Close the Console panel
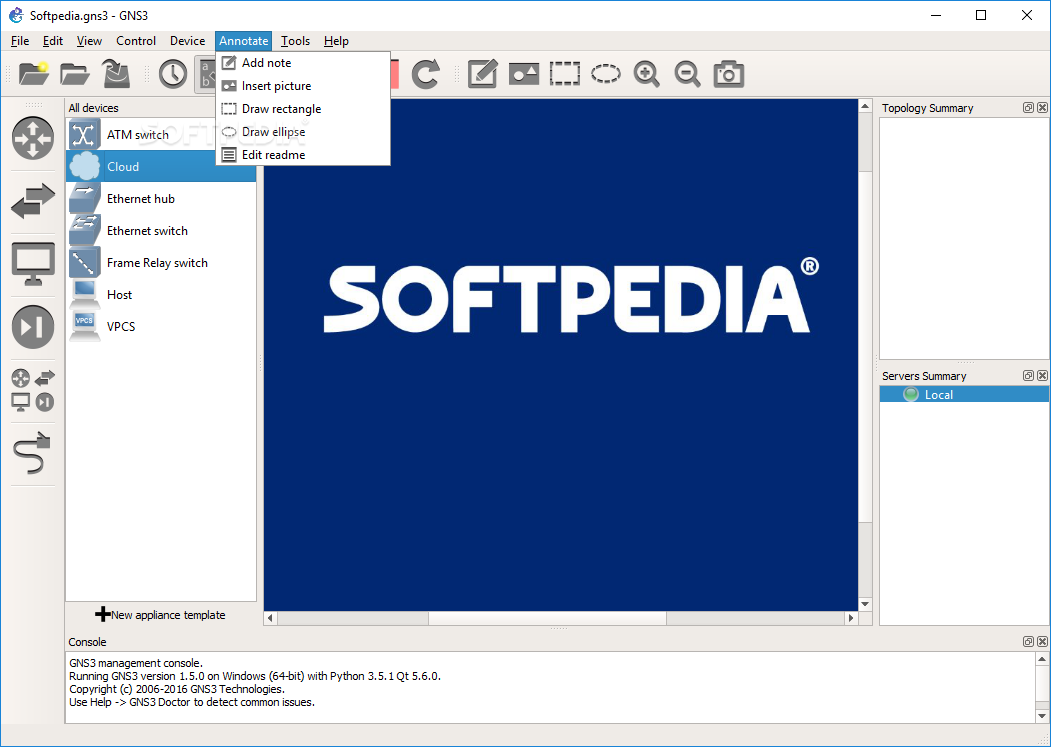Image resolution: width=1051 pixels, height=747 pixels. tap(1042, 642)
